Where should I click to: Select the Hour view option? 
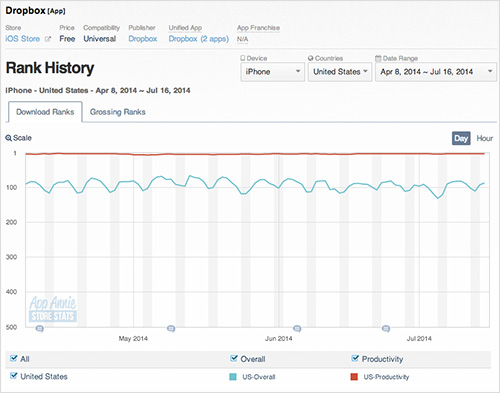(484, 138)
